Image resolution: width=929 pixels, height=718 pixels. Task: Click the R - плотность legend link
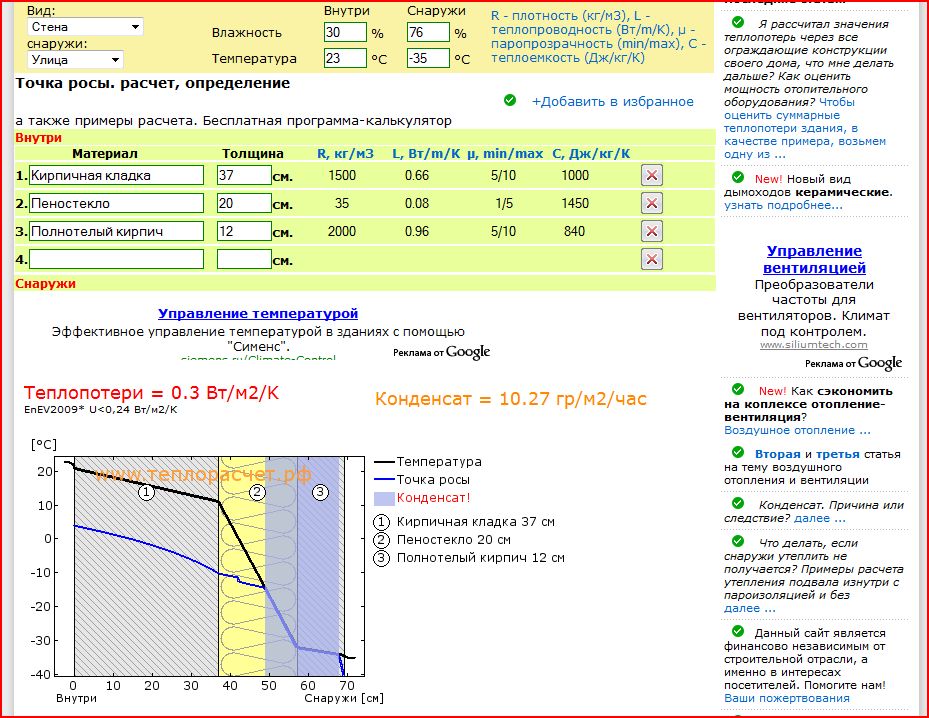598,37
